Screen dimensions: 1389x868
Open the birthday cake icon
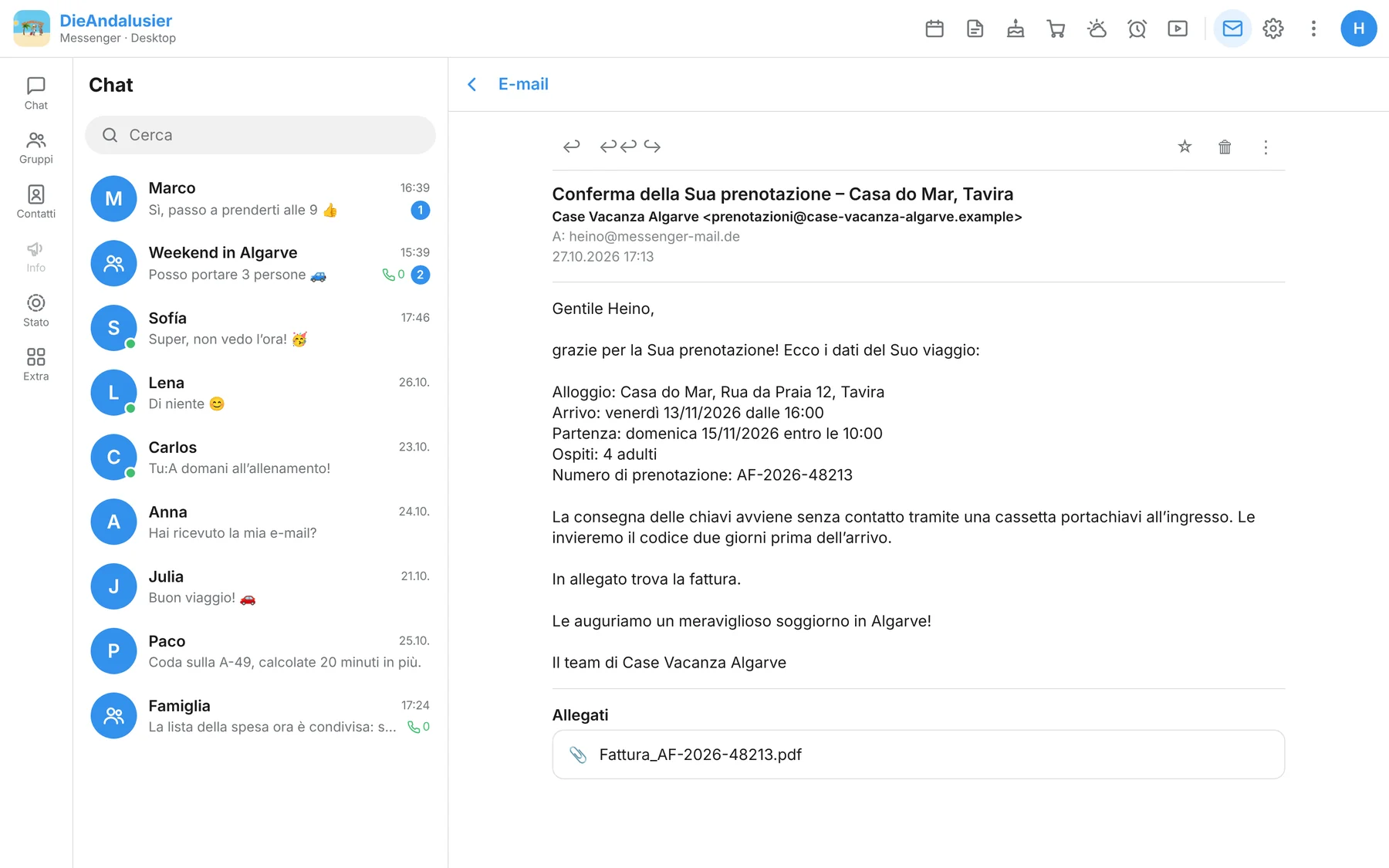[1016, 29]
